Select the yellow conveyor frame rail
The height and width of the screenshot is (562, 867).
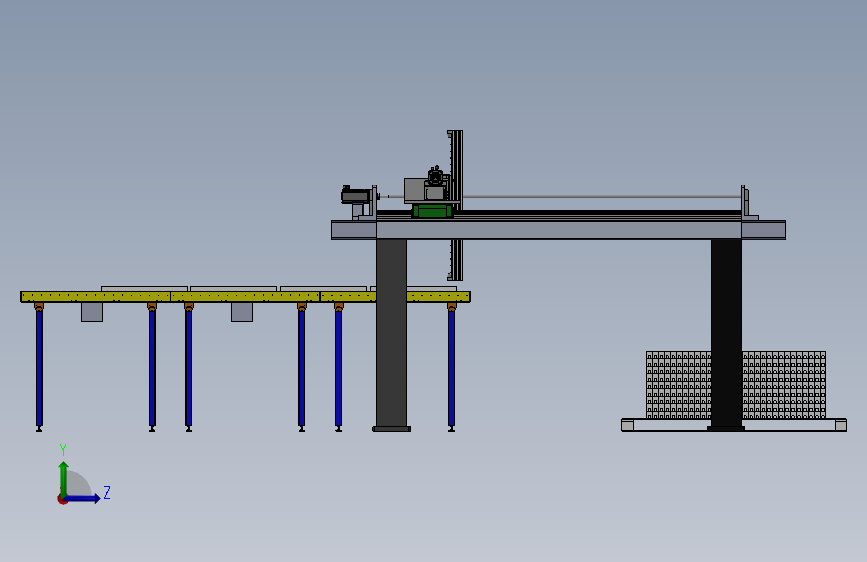pyautogui.click(x=246, y=297)
